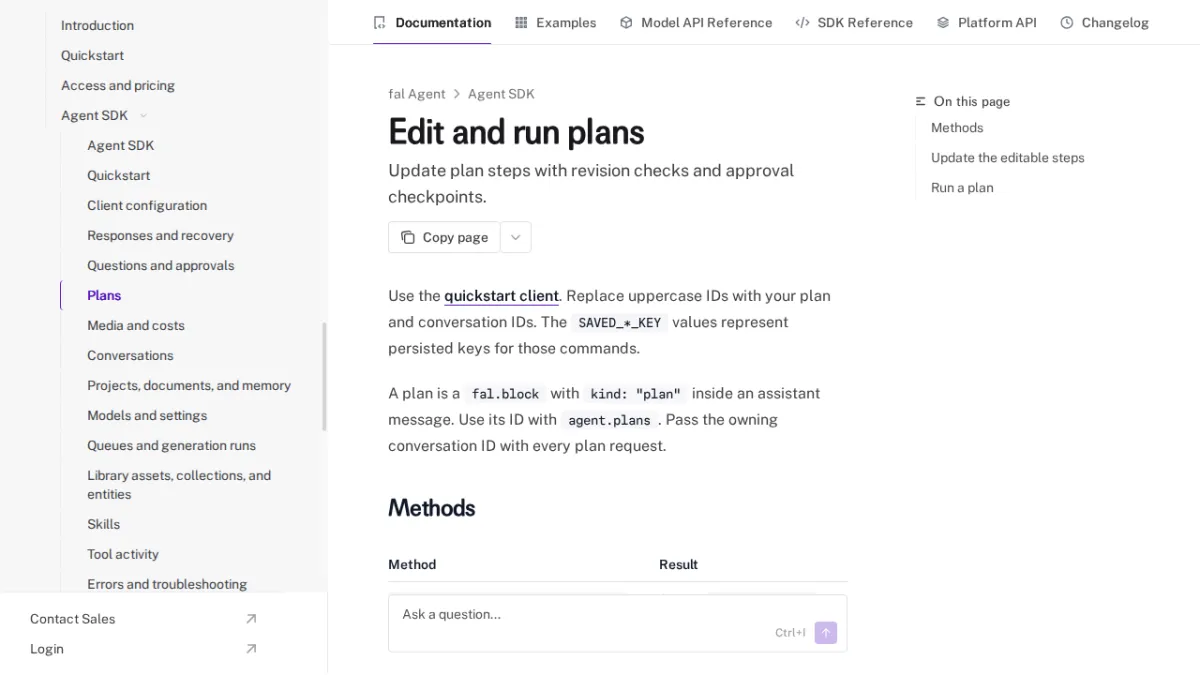This screenshot has width=1200, height=675.
Task: Click the send arrow in Ask a question box
Action: [825, 633]
